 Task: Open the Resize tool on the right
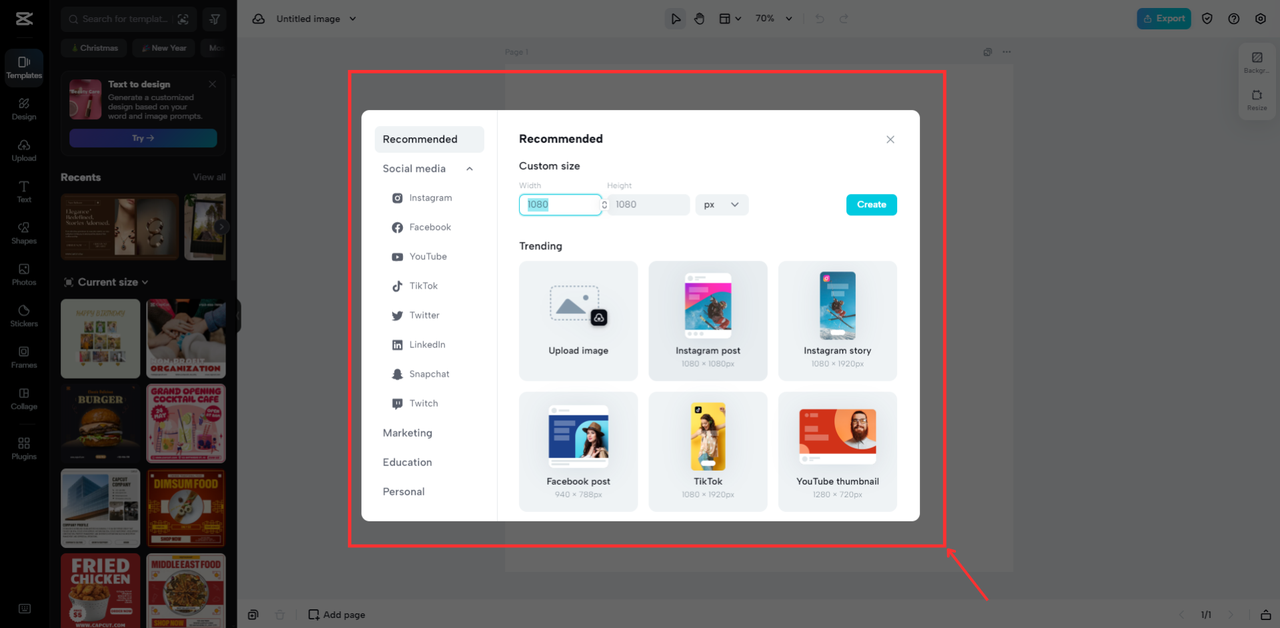pos(1257,100)
